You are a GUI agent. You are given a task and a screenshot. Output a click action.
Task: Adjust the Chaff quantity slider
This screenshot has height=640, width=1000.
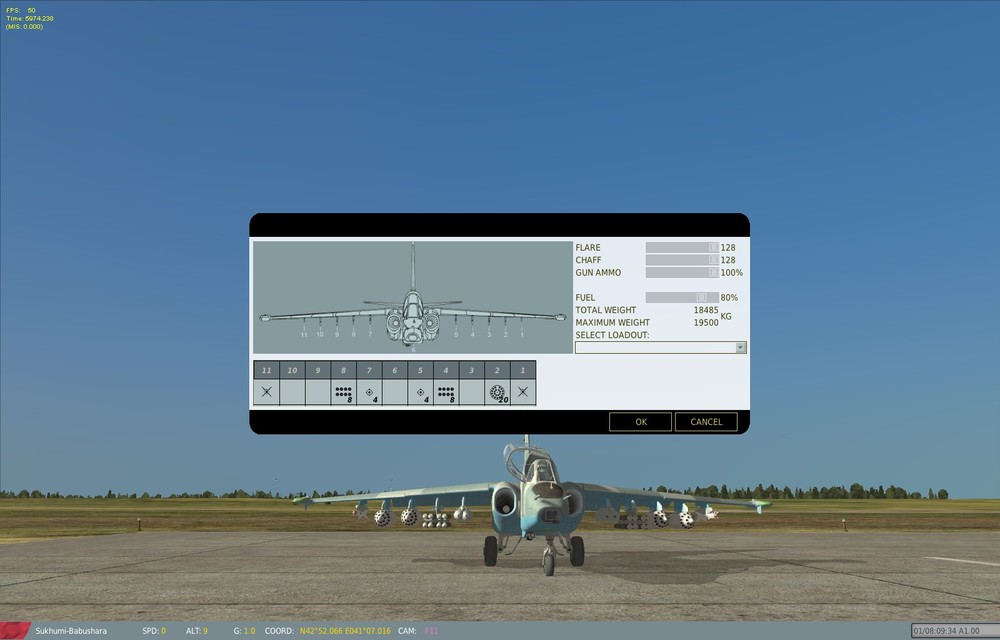point(682,260)
